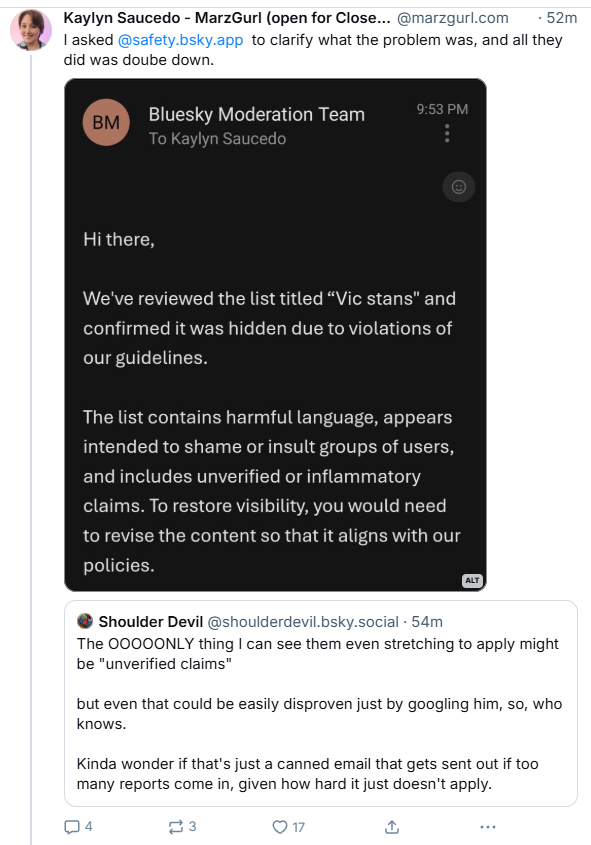
Task: Open the 52m post timestamp
Action: 561,18
